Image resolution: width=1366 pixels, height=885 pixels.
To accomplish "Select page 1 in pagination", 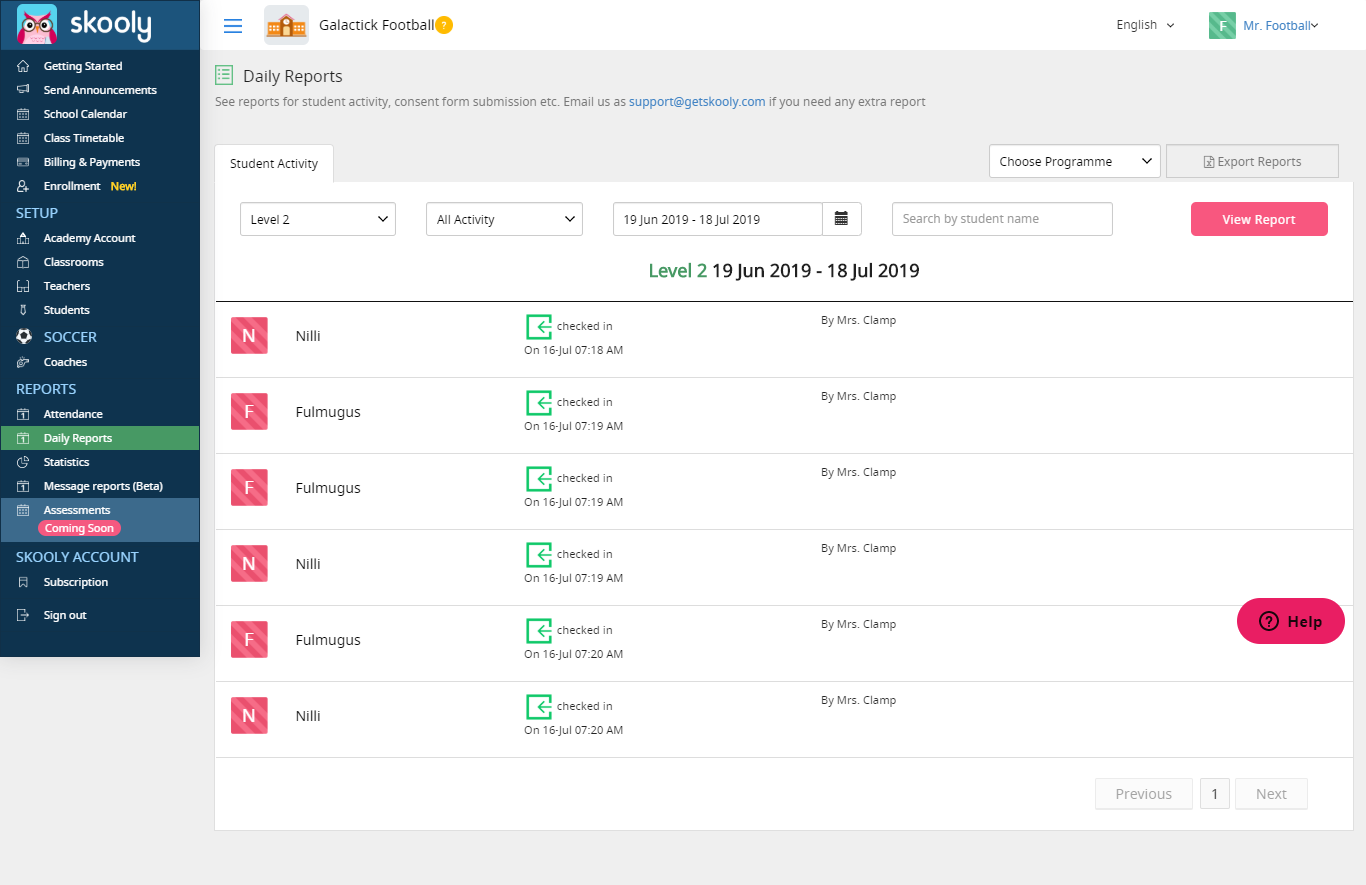I will [x=1214, y=794].
